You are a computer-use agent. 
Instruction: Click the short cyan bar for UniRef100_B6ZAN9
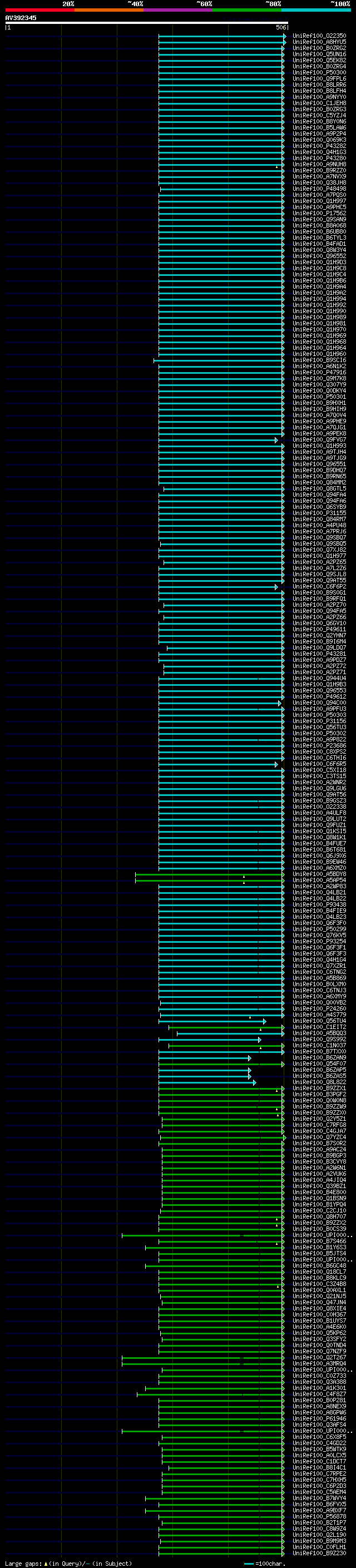205,1058
